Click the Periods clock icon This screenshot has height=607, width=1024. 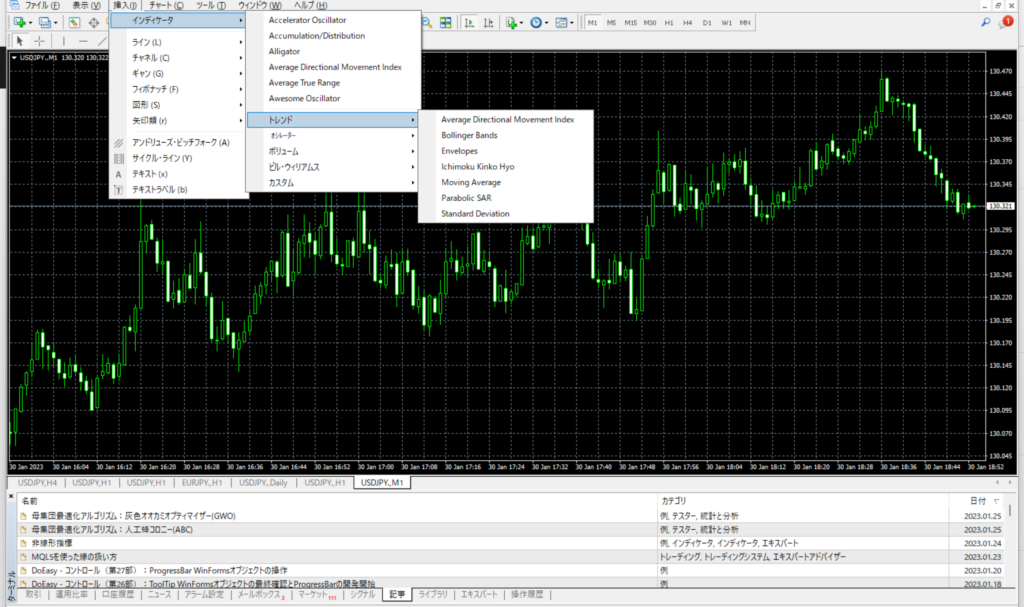(536, 22)
